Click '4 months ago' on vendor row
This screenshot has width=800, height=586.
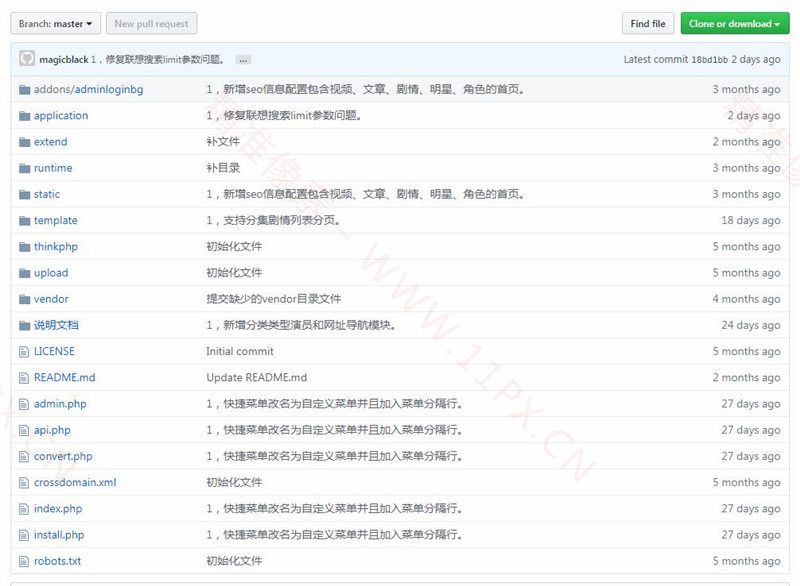[x=746, y=299]
